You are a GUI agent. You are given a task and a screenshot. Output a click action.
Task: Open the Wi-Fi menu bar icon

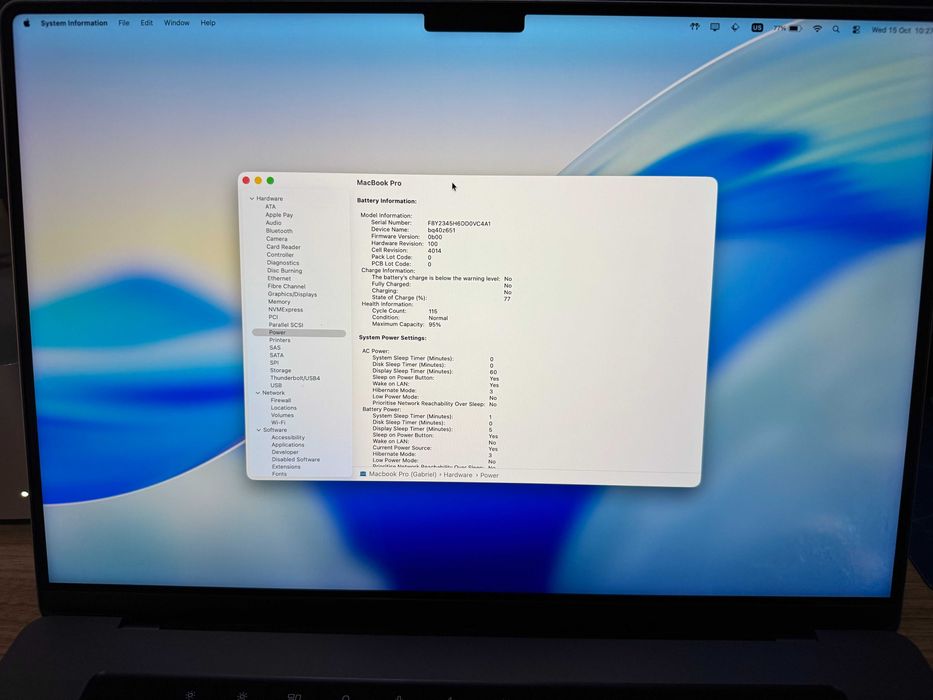click(x=818, y=29)
